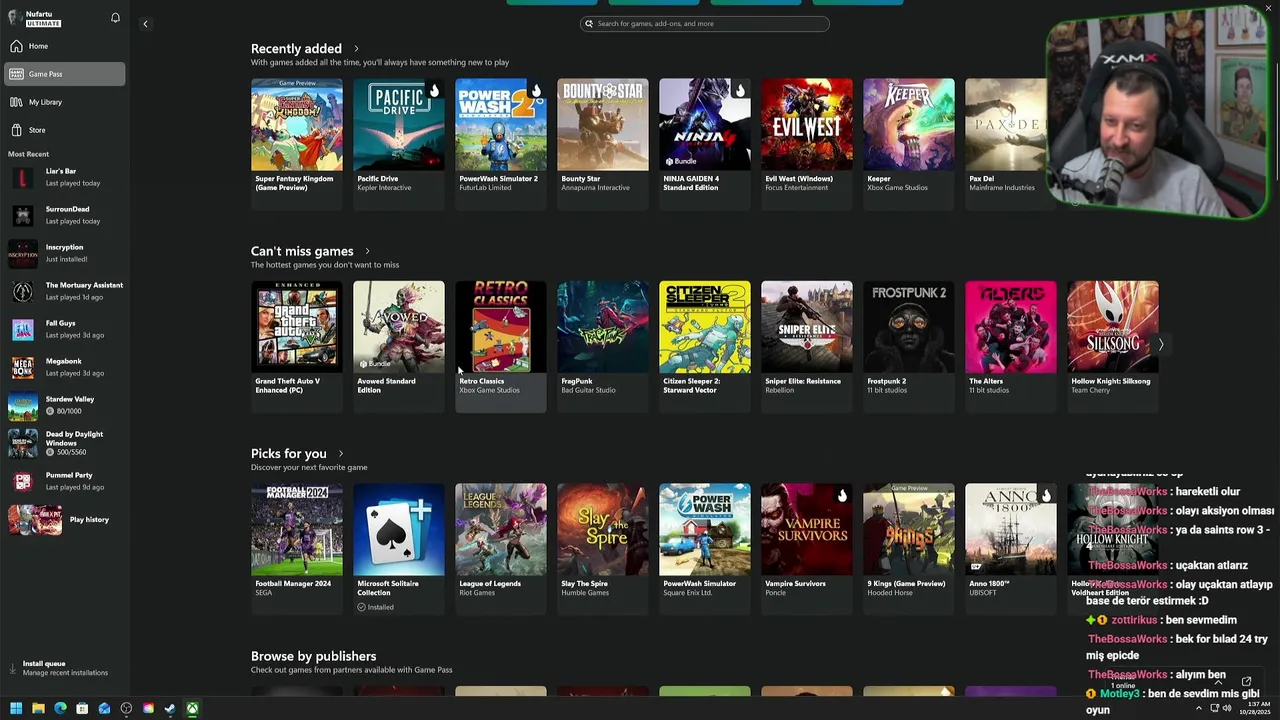Open FragPunk game tile
The image size is (1280, 720).
603,346
